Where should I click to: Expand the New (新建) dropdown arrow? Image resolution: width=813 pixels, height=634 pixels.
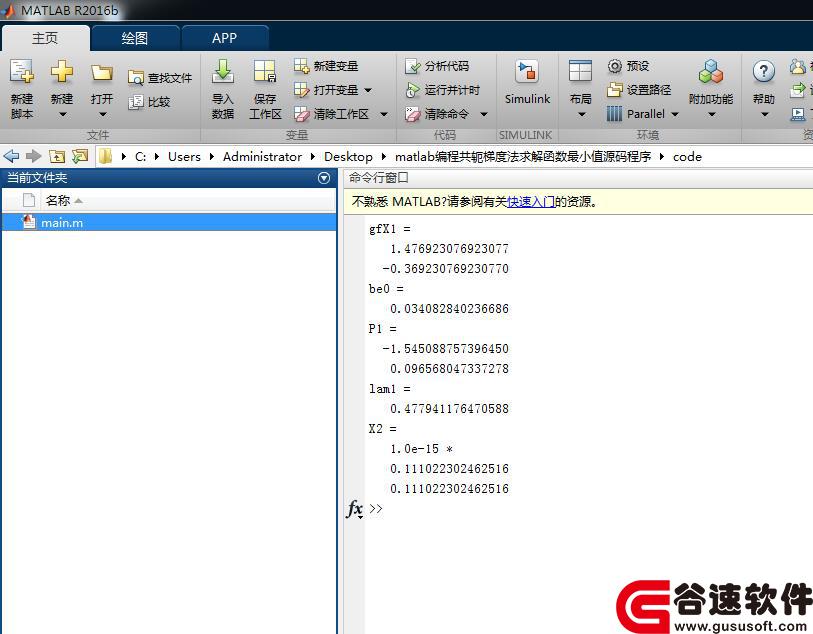click(62, 115)
